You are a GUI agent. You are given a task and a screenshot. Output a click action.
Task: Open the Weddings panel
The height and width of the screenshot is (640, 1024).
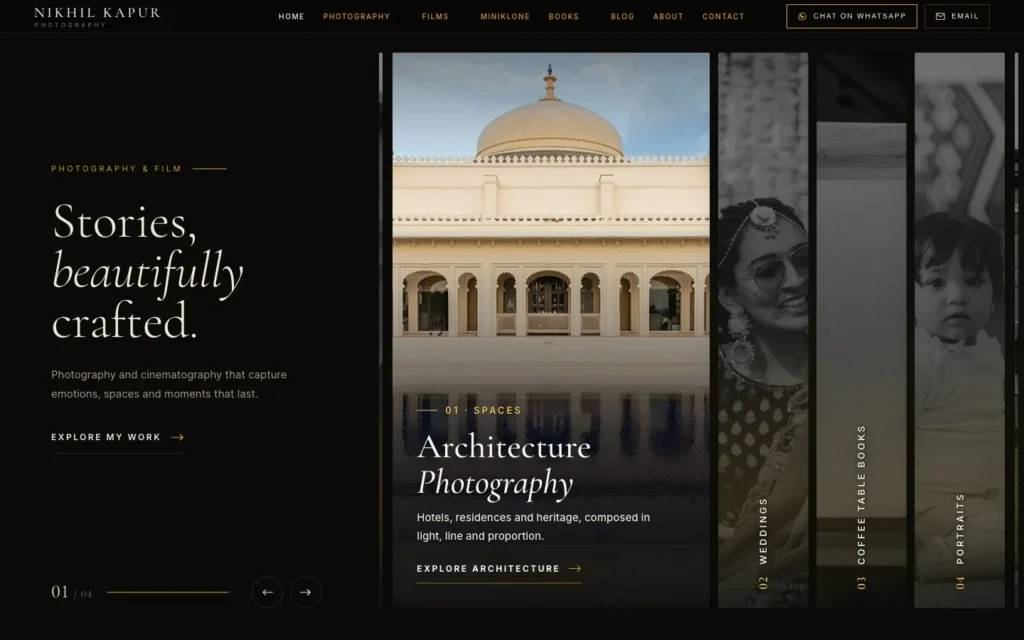coord(763,330)
